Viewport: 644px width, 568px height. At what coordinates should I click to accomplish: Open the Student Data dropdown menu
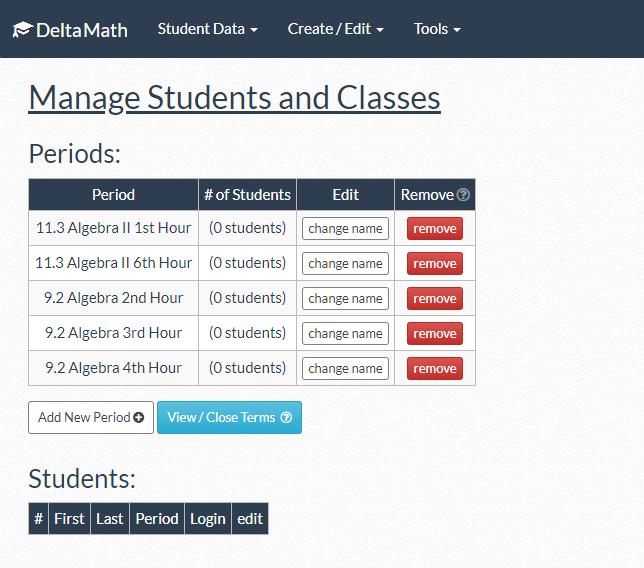tap(207, 29)
